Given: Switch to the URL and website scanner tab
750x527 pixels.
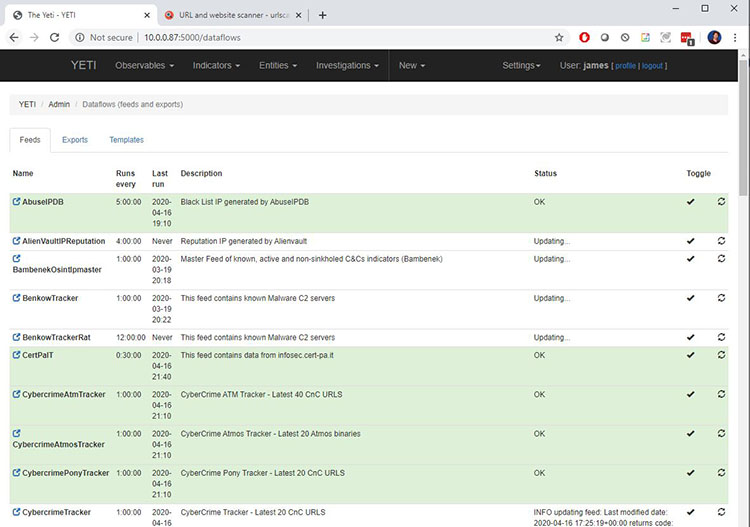Looking at the screenshot, I should 233,15.
